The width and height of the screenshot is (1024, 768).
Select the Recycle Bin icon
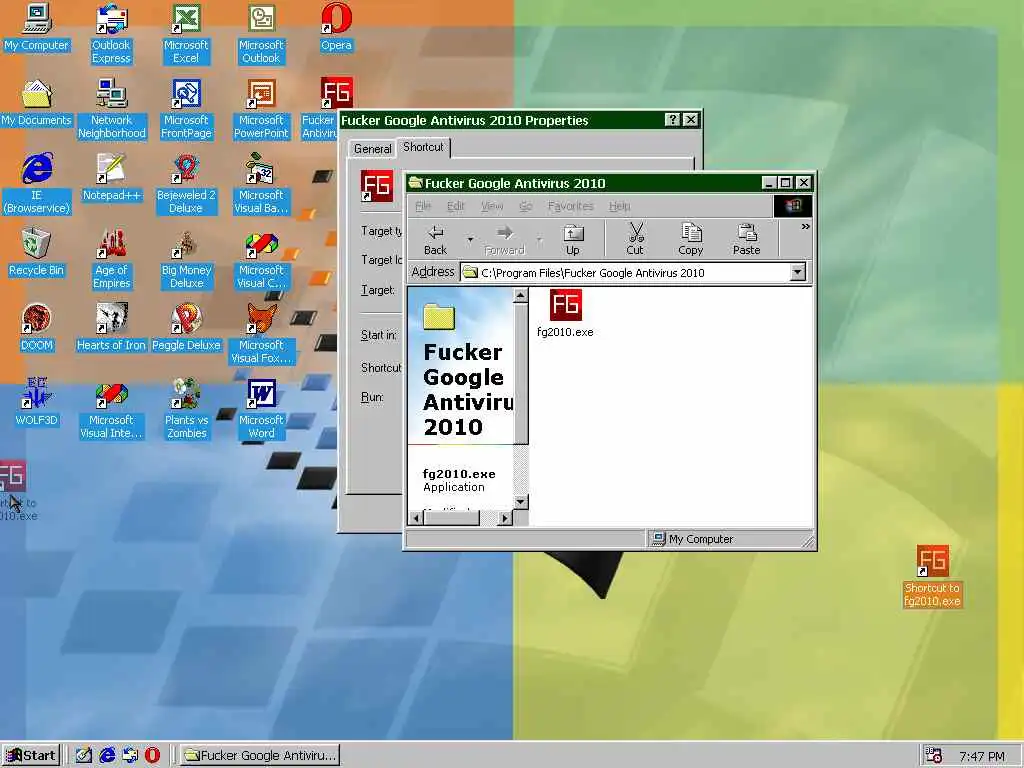(37, 253)
